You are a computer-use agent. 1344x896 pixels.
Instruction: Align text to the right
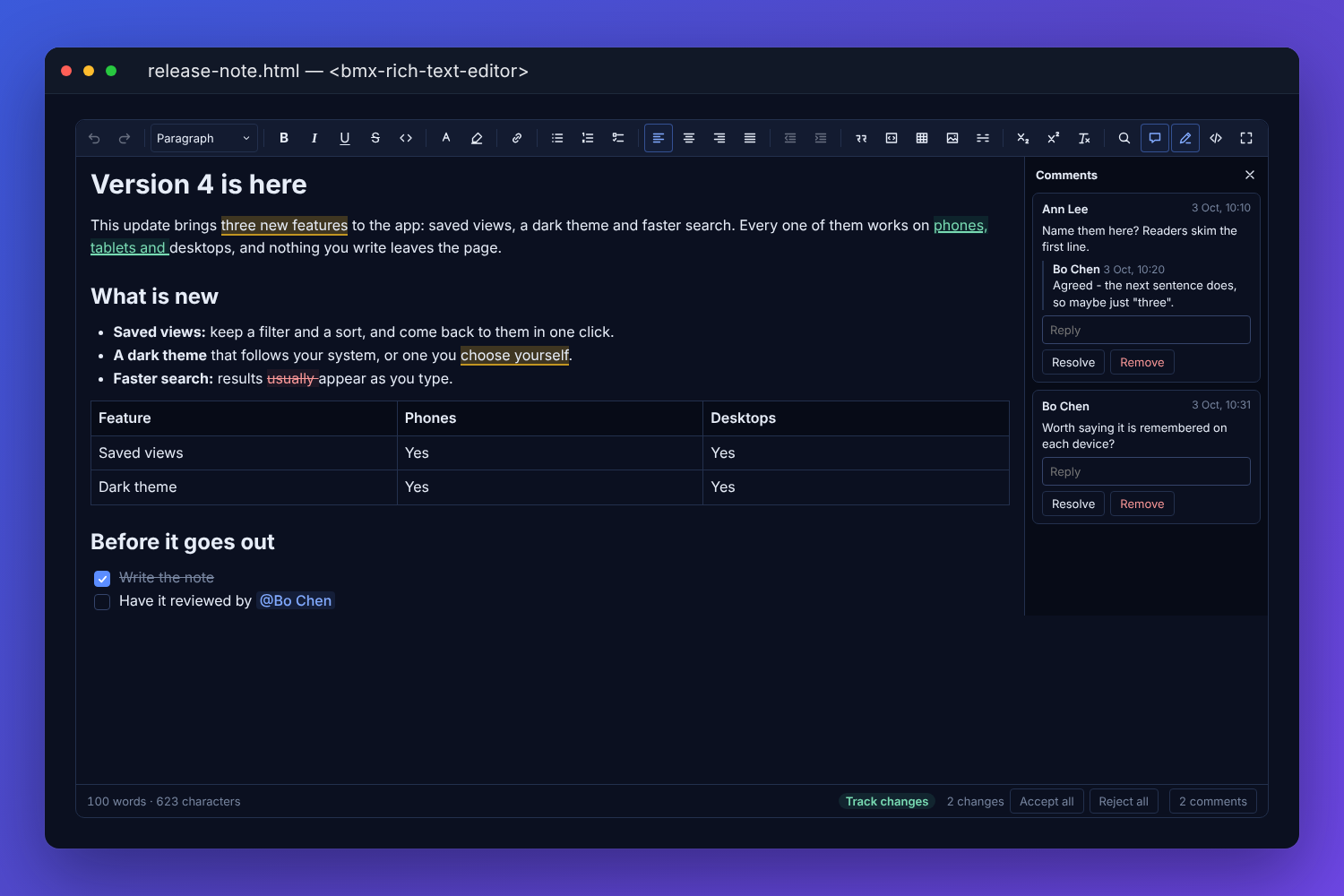click(x=719, y=138)
